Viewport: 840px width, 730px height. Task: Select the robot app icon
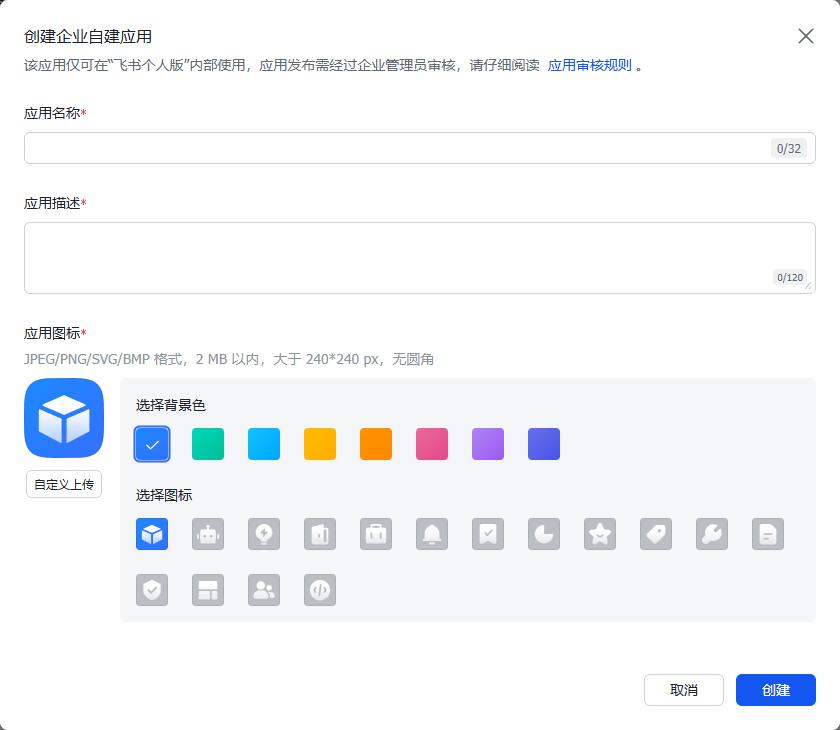pyautogui.click(x=208, y=534)
